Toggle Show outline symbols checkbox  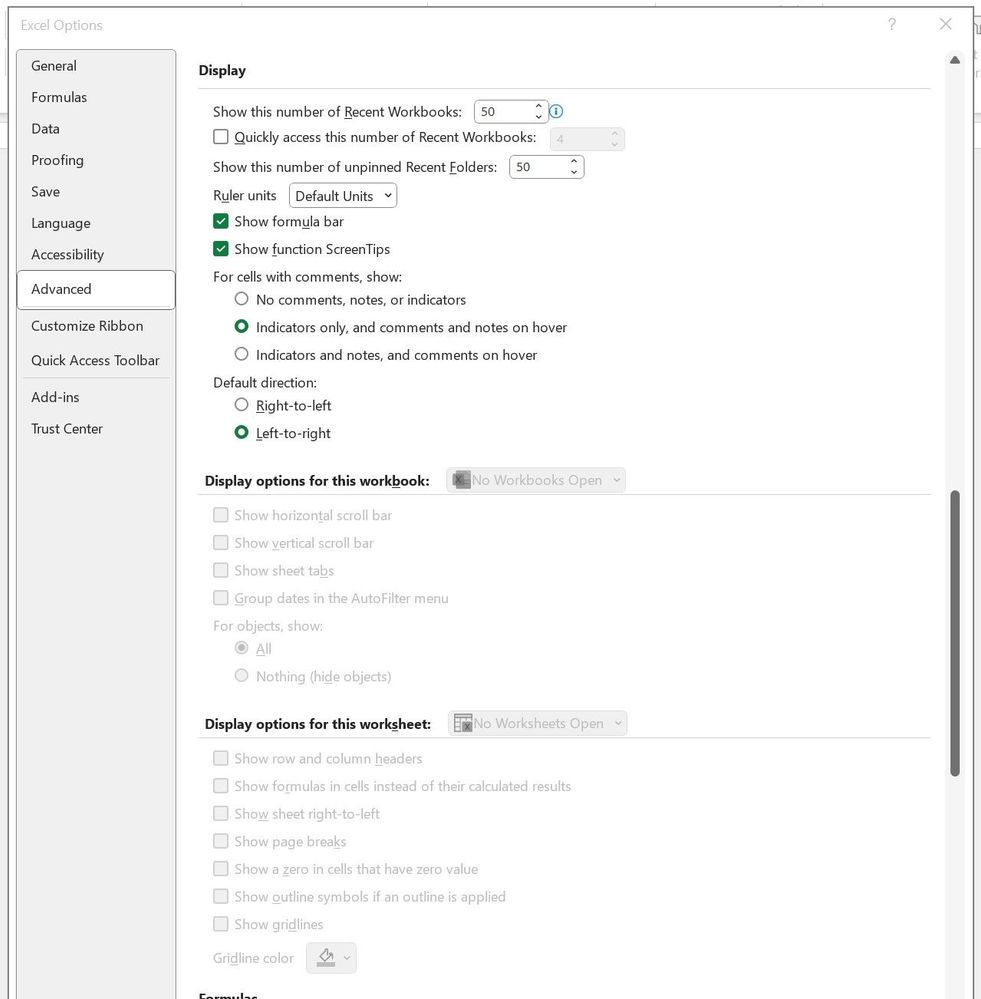pos(220,896)
